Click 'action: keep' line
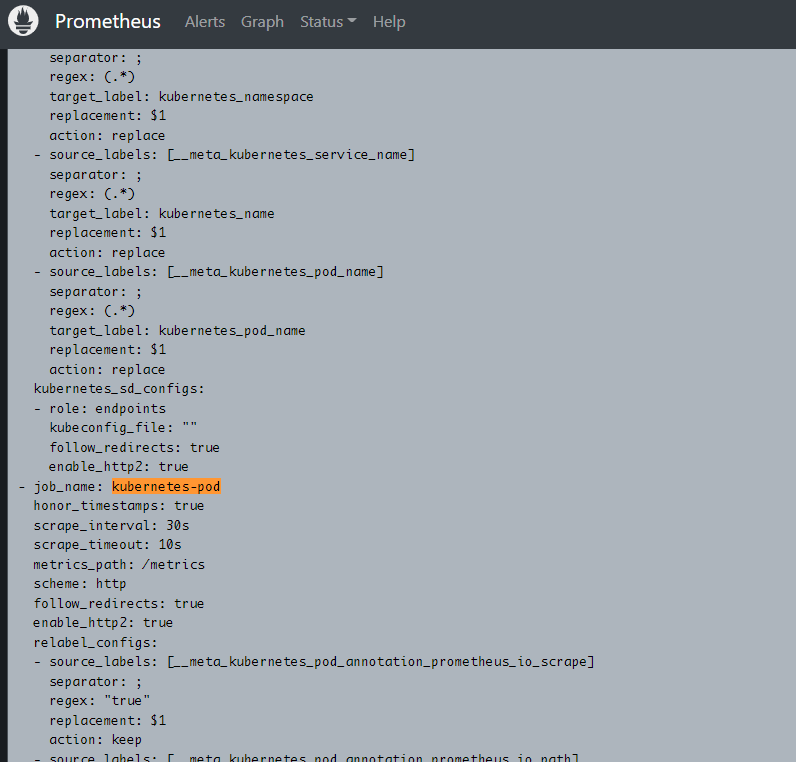The image size is (796, 762). [95, 740]
